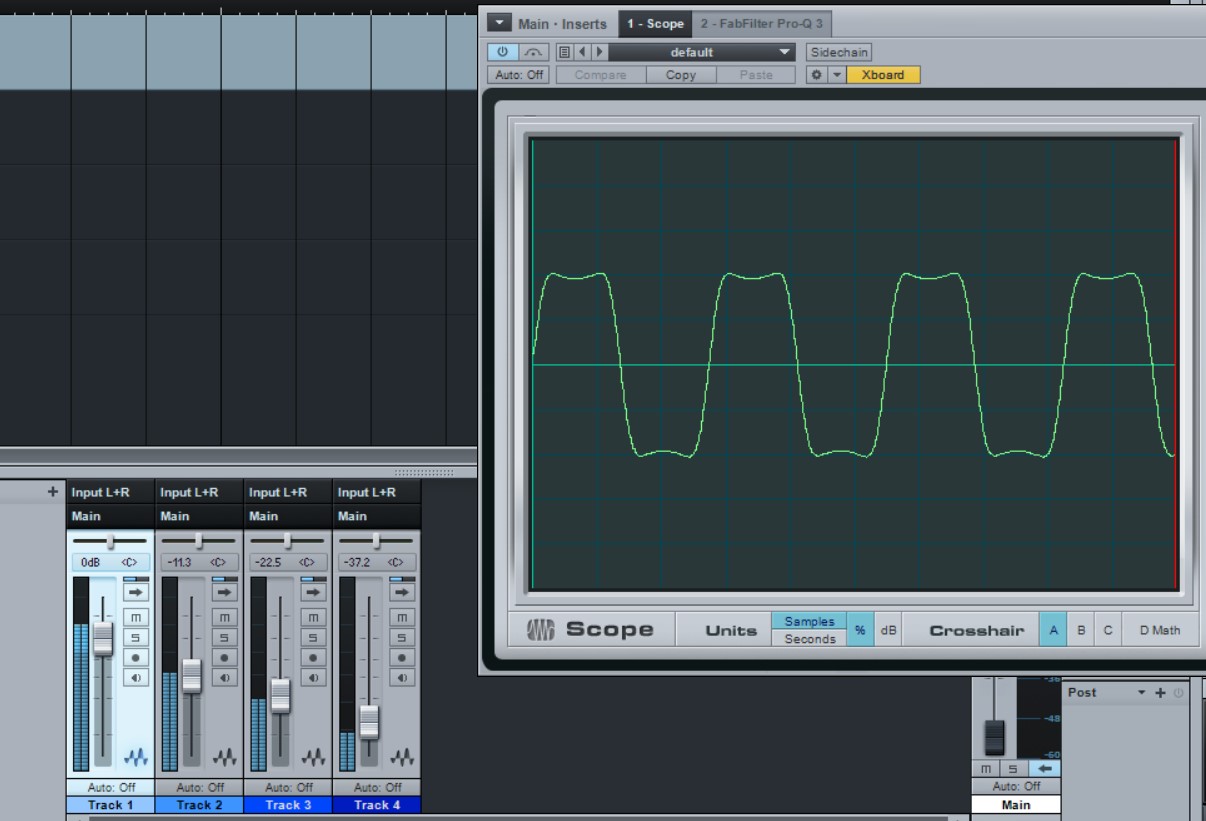Mute the Main output channel

(986, 768)
